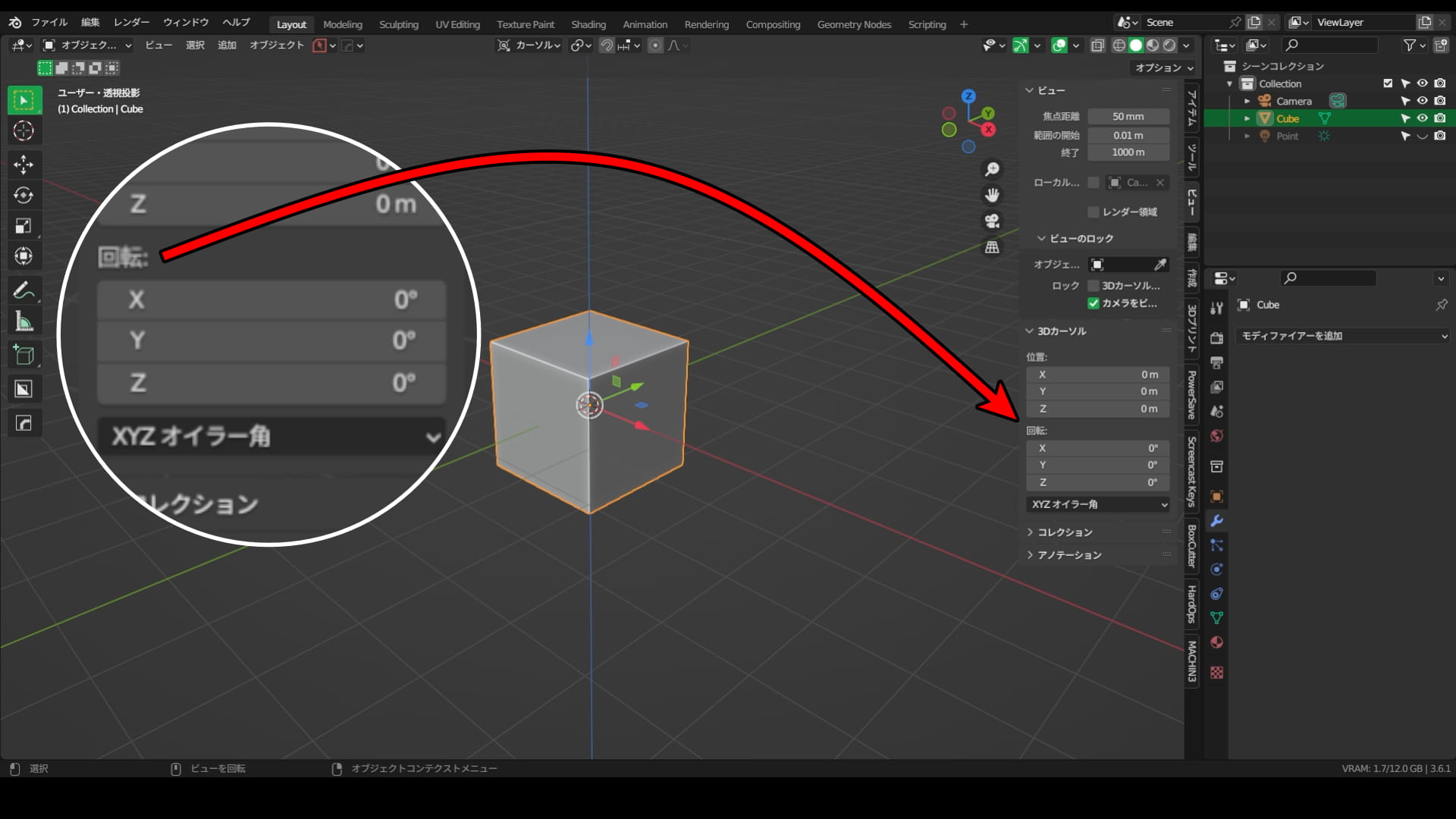
Task: Select the Move tool in the toolbar
Action: pos(24,165)
